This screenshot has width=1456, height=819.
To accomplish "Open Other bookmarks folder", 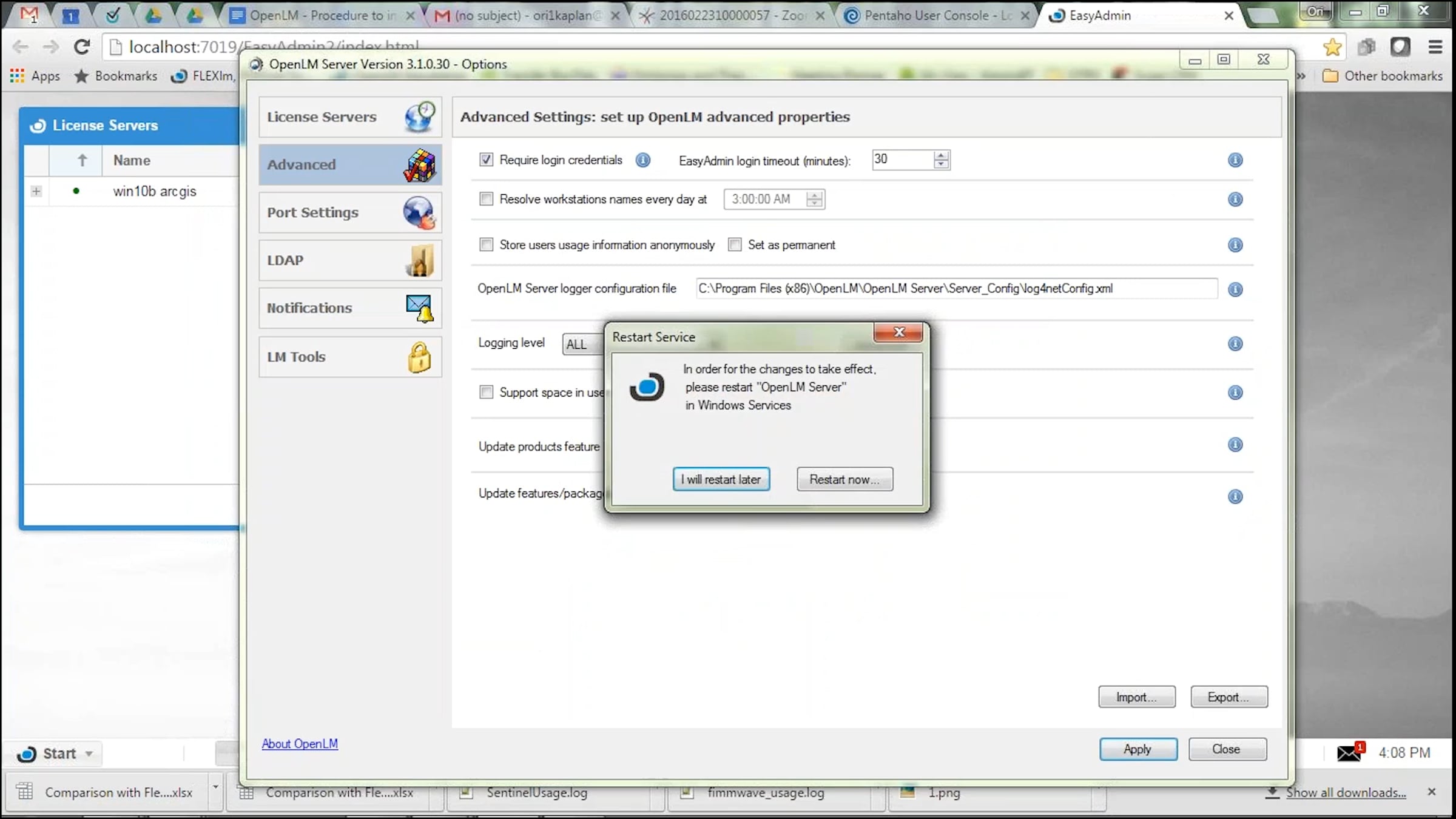I will coord(1383,76).
